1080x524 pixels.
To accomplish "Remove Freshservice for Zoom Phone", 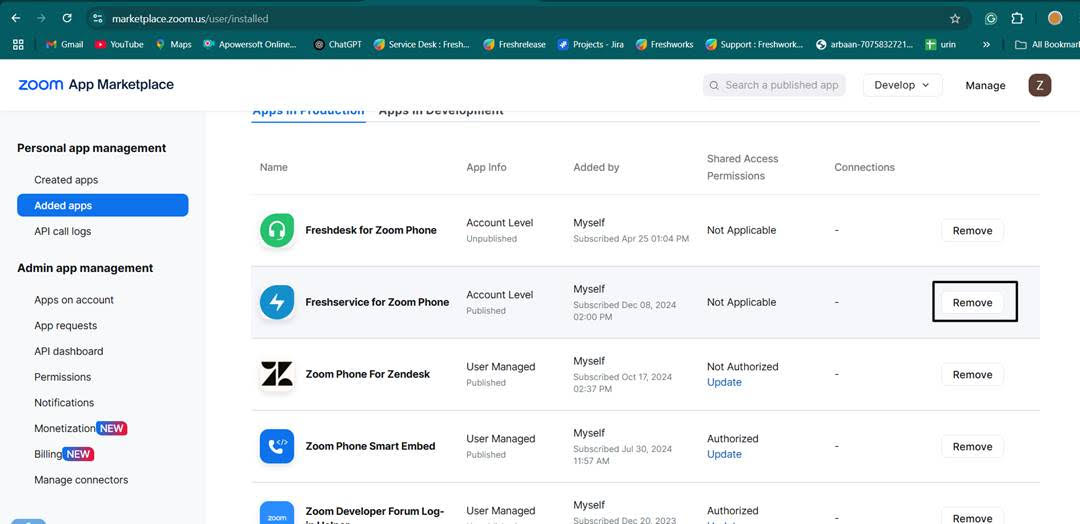I will (973, 302).
